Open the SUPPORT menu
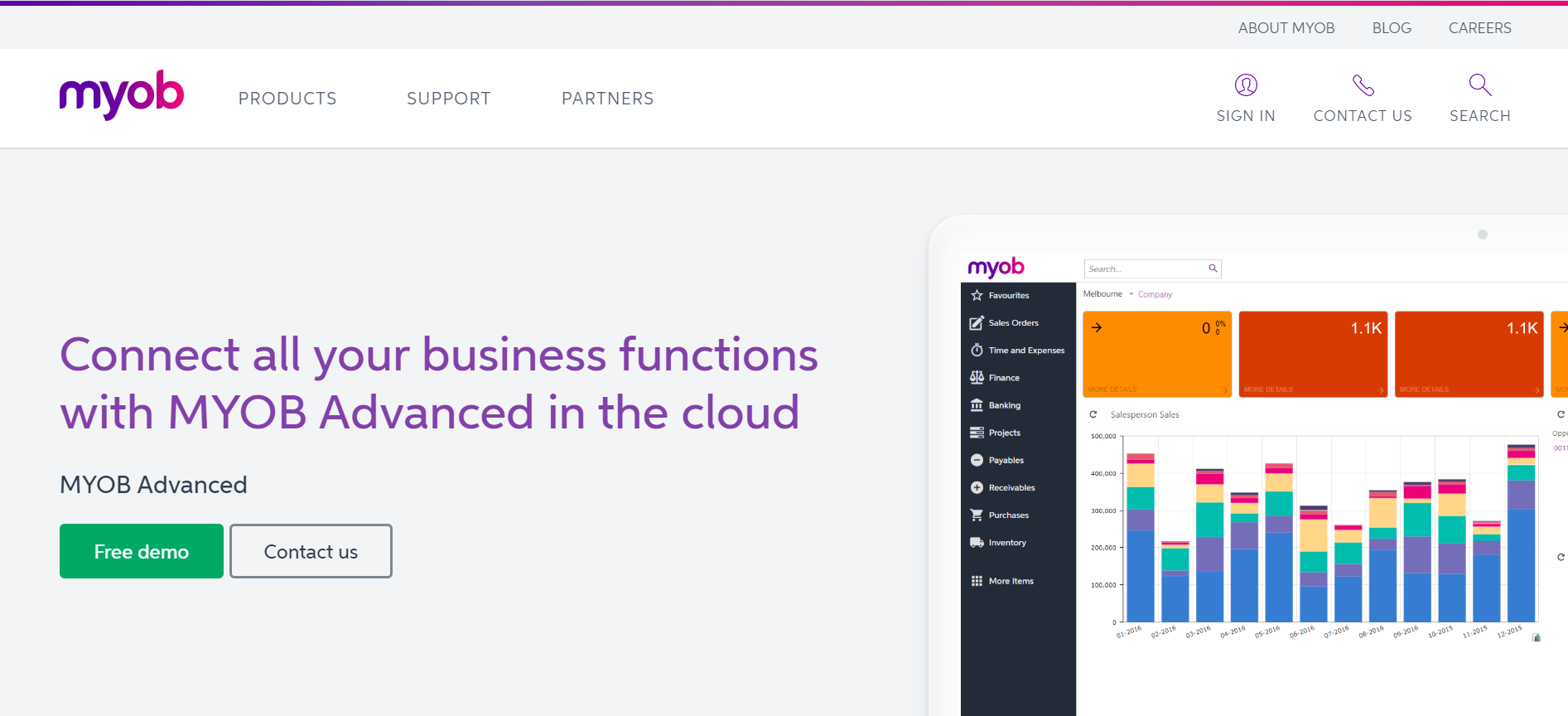This screenshot has width=1568, height=716. click(449, 99)
